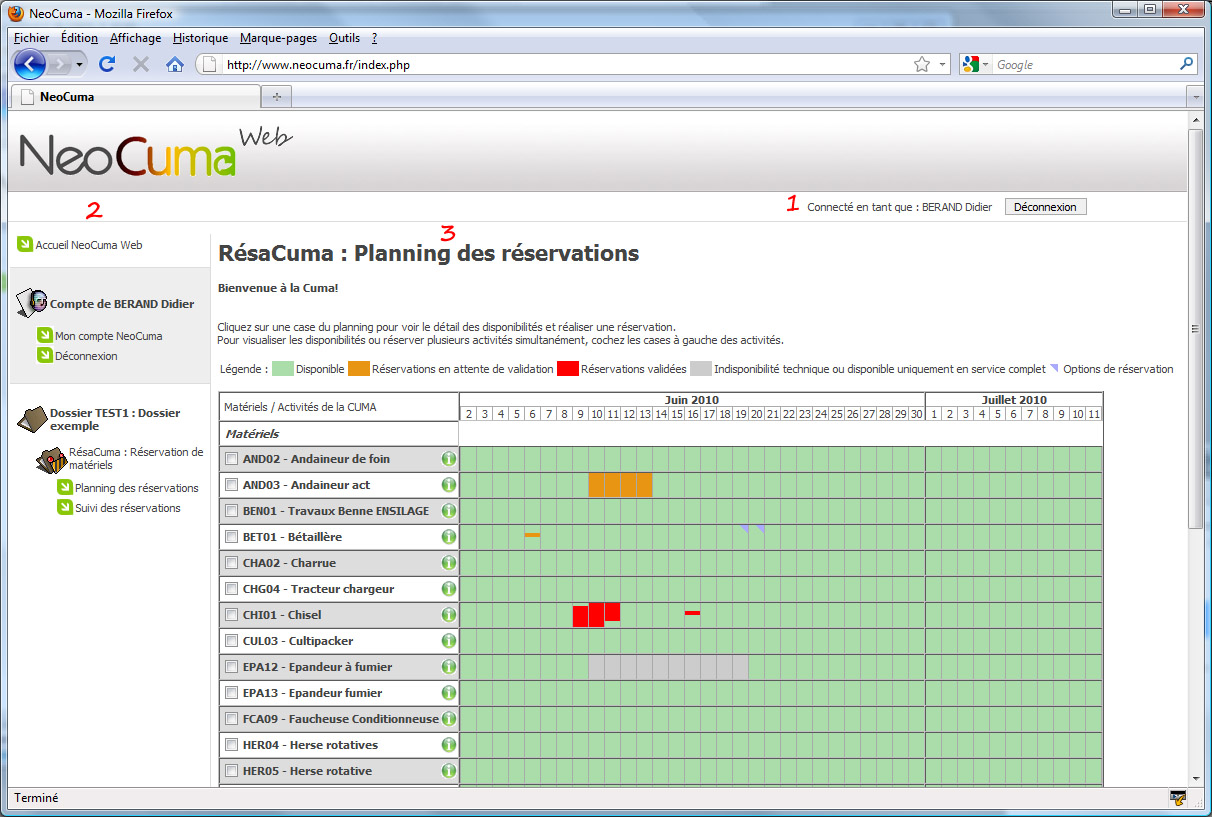The height and width of the screenshot is (817, 1212).
Task: Enable CHI01 Chisel checkbox
Action: coord(232,615)
